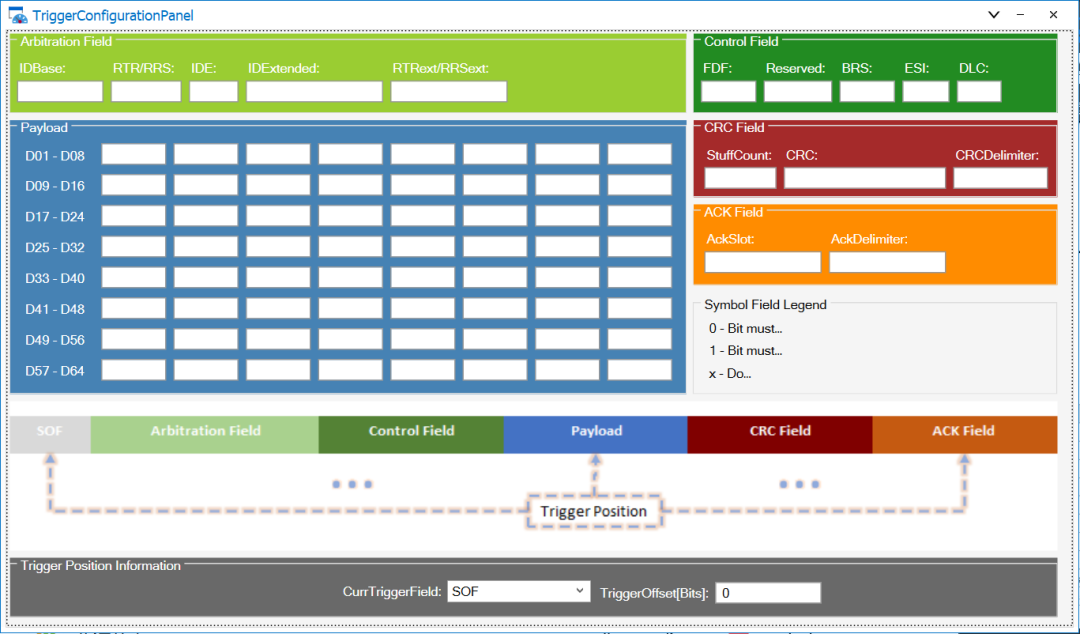This screenshot has height=634, width=1080.
Task: Click the dashed Trigger Position box
Action: tap(593, 511)
